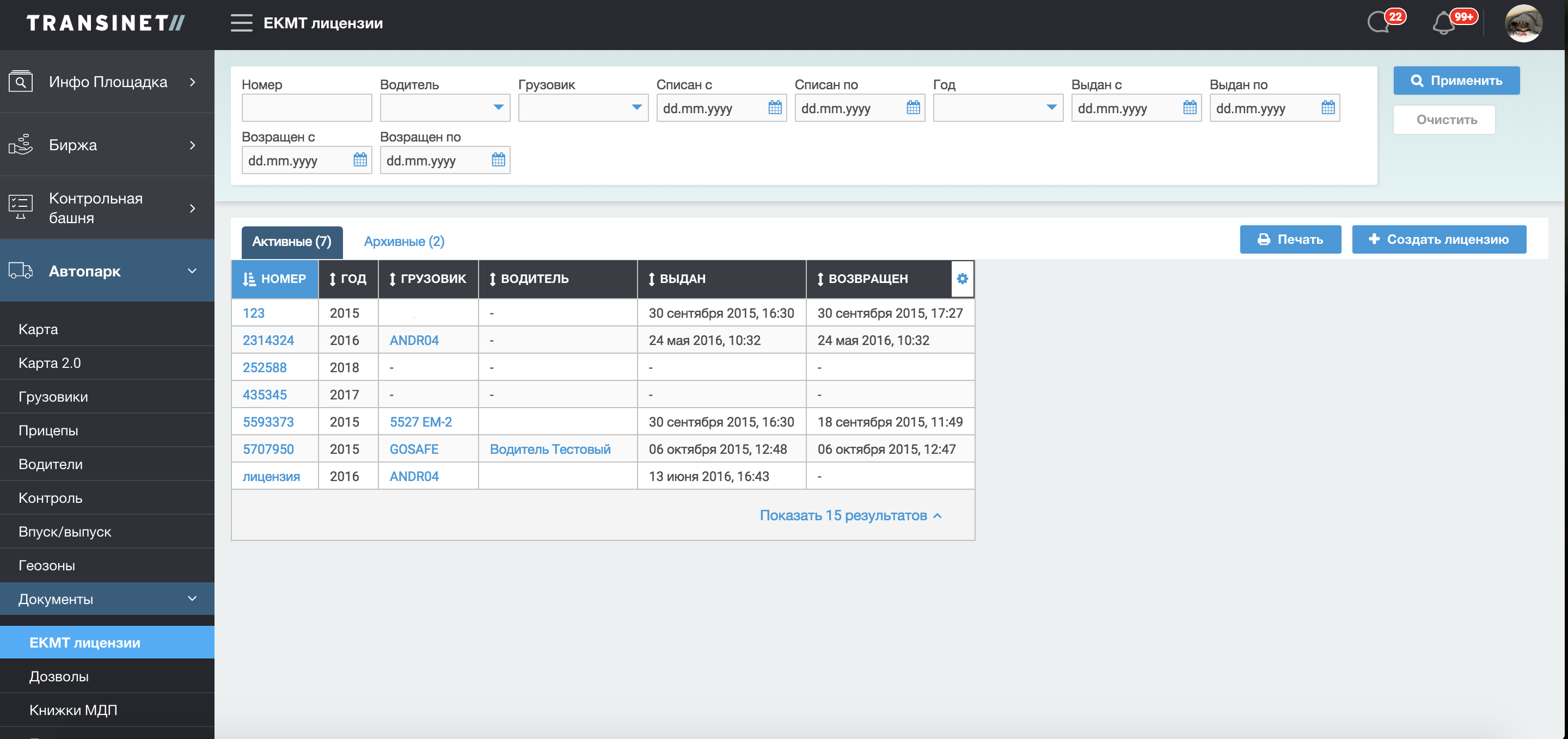Click the Применить button
The image size is (1568, 739).
point(1456,81)
